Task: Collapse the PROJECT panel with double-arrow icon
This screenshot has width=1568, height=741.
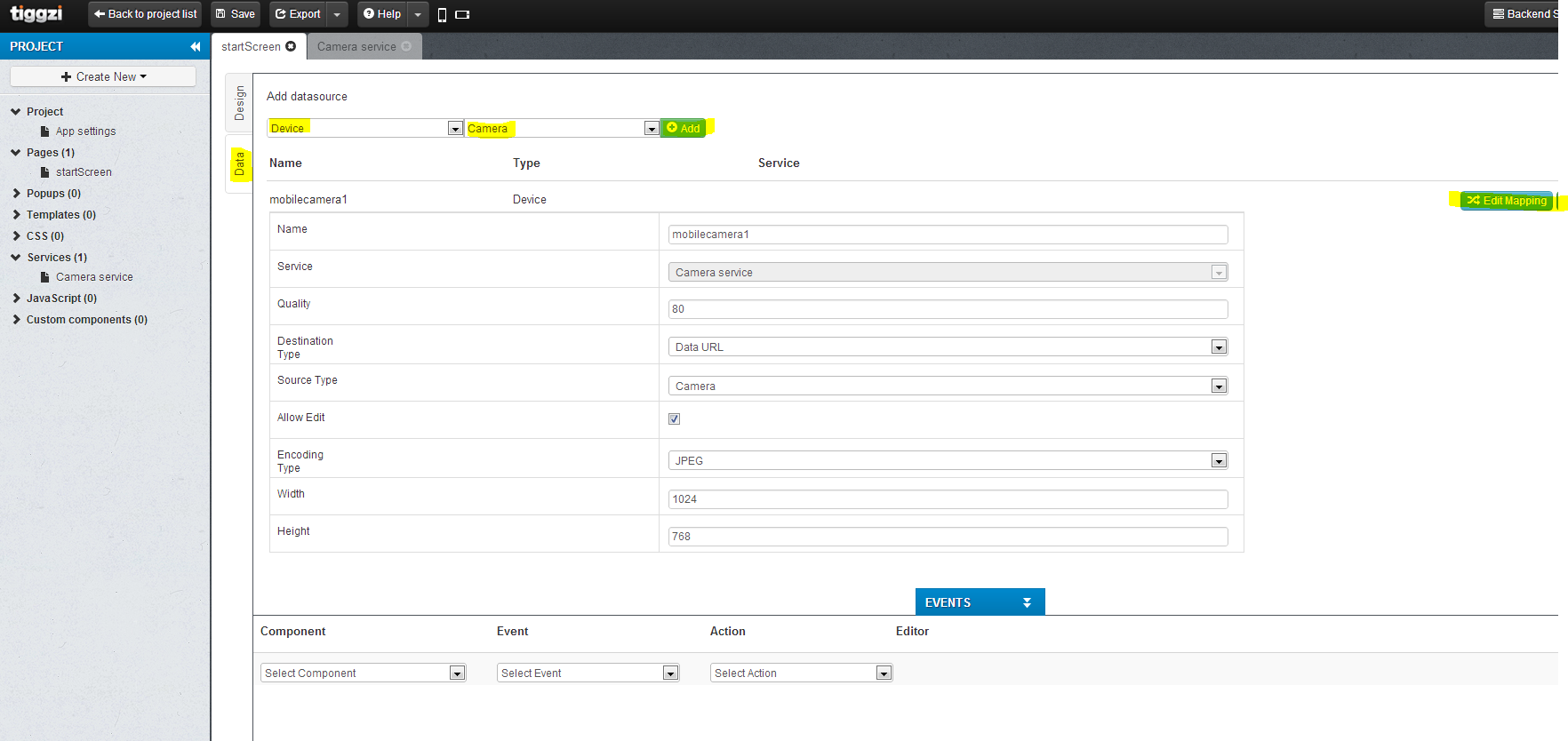Action: tap(196, 46)
